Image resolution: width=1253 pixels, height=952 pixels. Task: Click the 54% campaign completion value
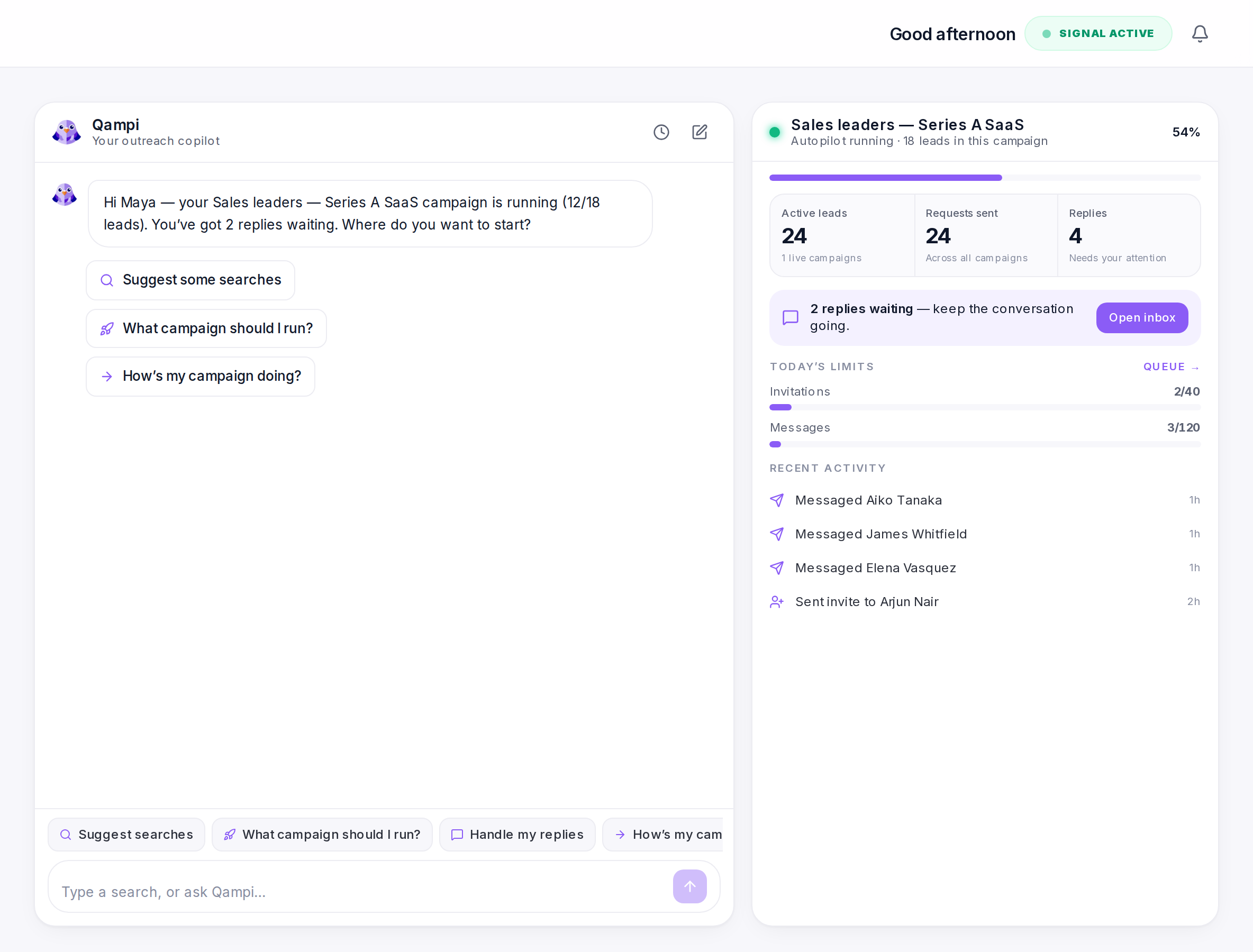[1185, 132]
